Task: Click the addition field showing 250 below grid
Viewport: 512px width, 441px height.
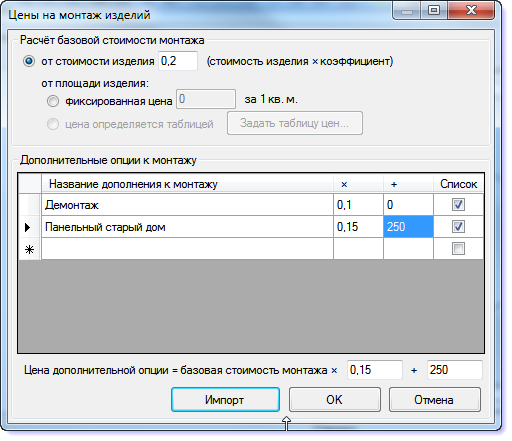Action: 455,370
